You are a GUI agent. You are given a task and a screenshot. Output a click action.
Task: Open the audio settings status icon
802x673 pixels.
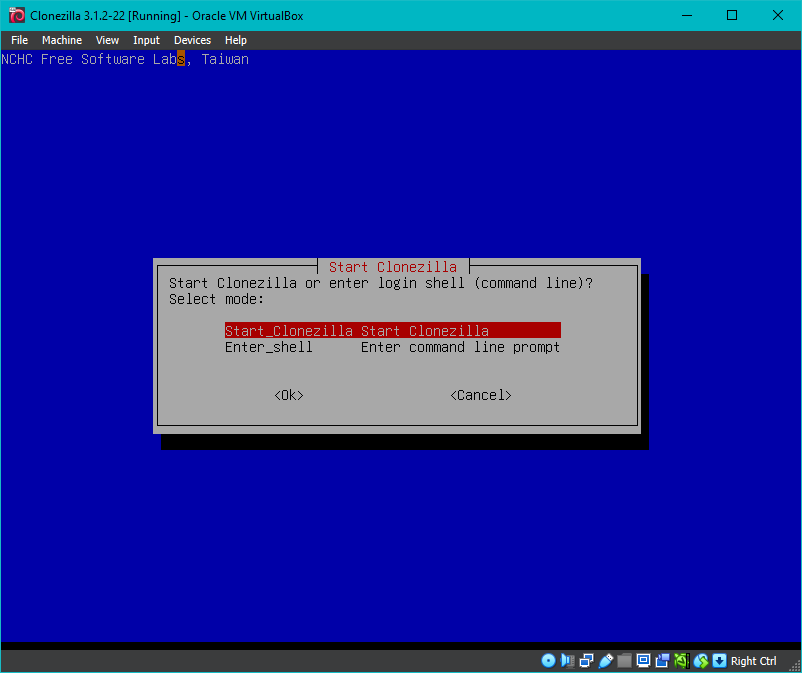[x=568, y=661]
